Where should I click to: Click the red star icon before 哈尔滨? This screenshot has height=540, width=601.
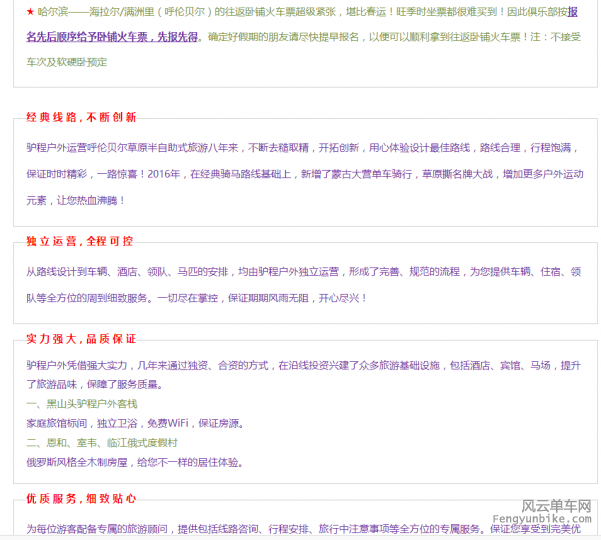point(30,12)
